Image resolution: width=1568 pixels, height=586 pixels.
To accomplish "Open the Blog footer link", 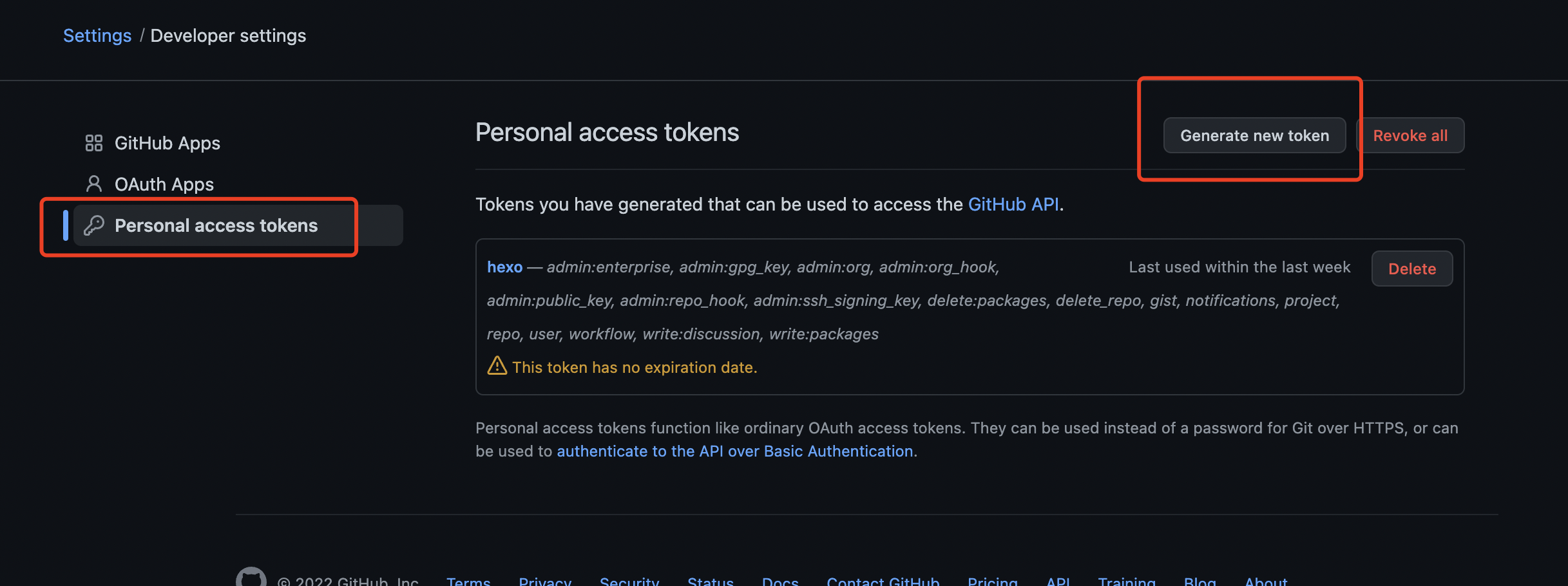I will pyautogui.click(x=1200, y=581).
